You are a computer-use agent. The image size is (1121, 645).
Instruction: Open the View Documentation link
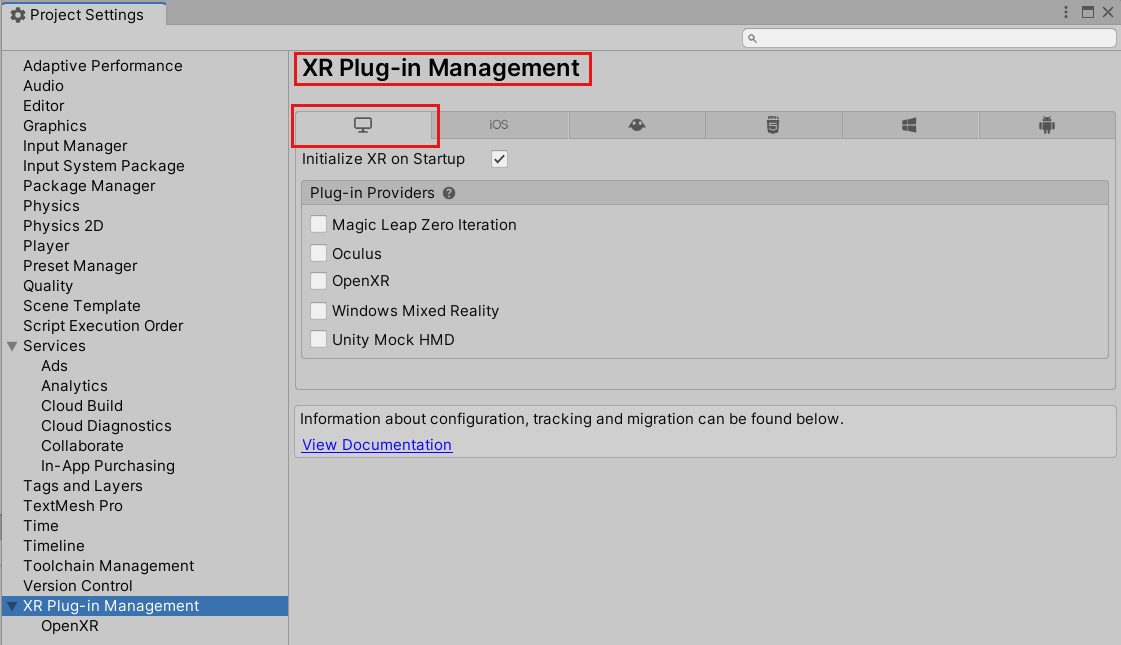[x=376, y=444]
